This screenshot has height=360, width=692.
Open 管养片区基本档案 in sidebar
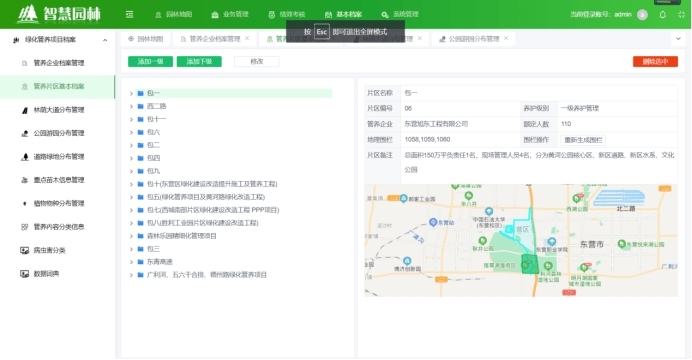click(57, 86)
